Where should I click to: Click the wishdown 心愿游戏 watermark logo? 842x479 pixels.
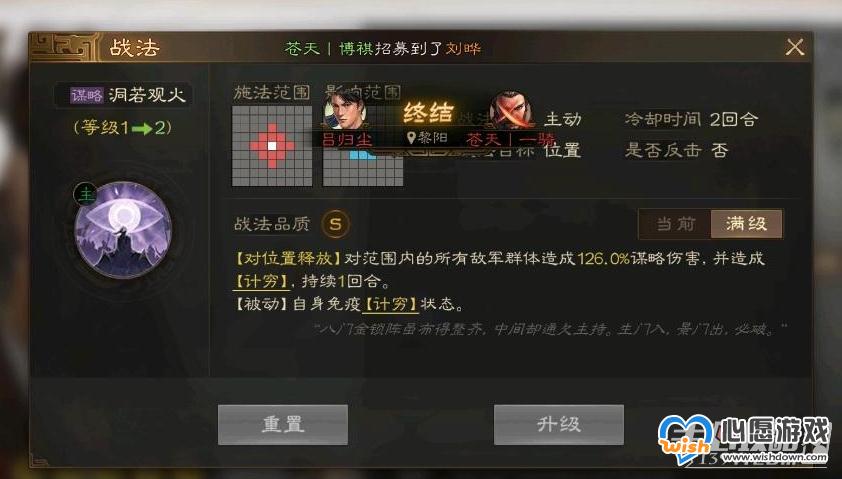[744, 440]
